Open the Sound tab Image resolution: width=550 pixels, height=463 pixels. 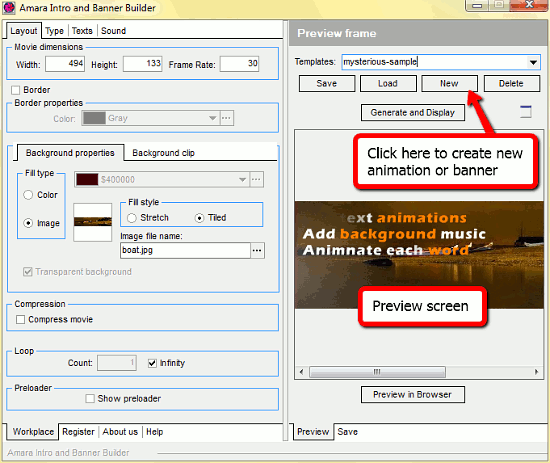pyautogui.click(x=114, y=31)
